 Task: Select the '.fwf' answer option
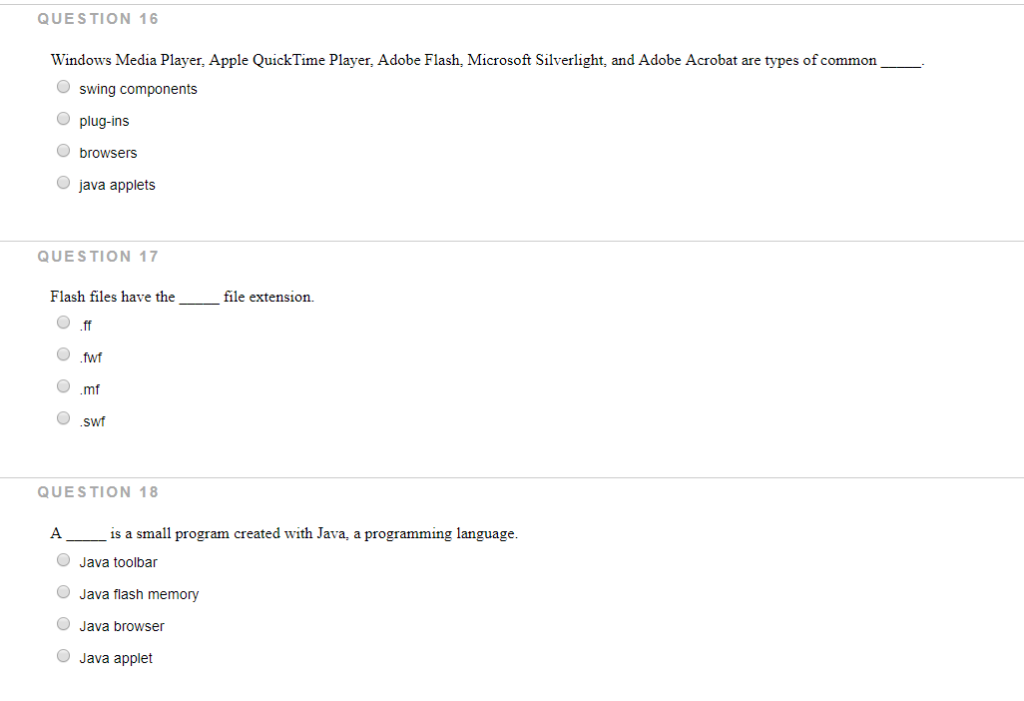point(63,354)
